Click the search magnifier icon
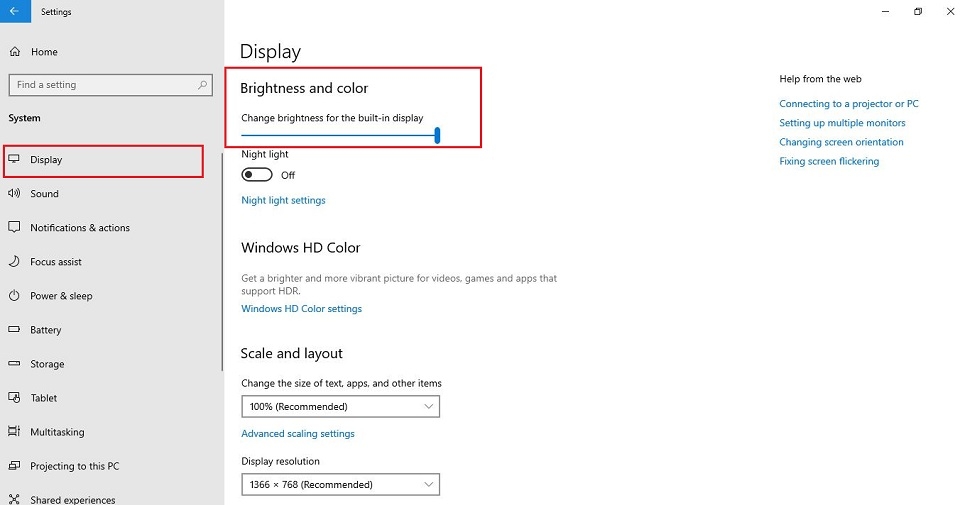The height and width of the screenshot is (505, 960). 203,85
